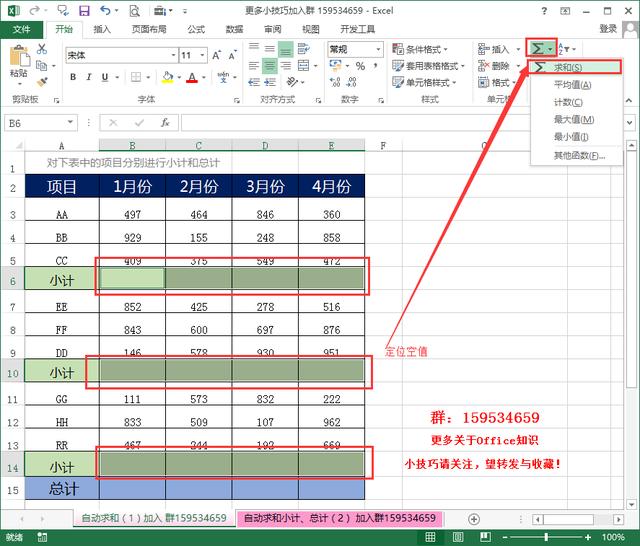This screenshot has height=546, width=640.
Task: Click the Decrease Decimal icon
Action: tap(351, 82)
